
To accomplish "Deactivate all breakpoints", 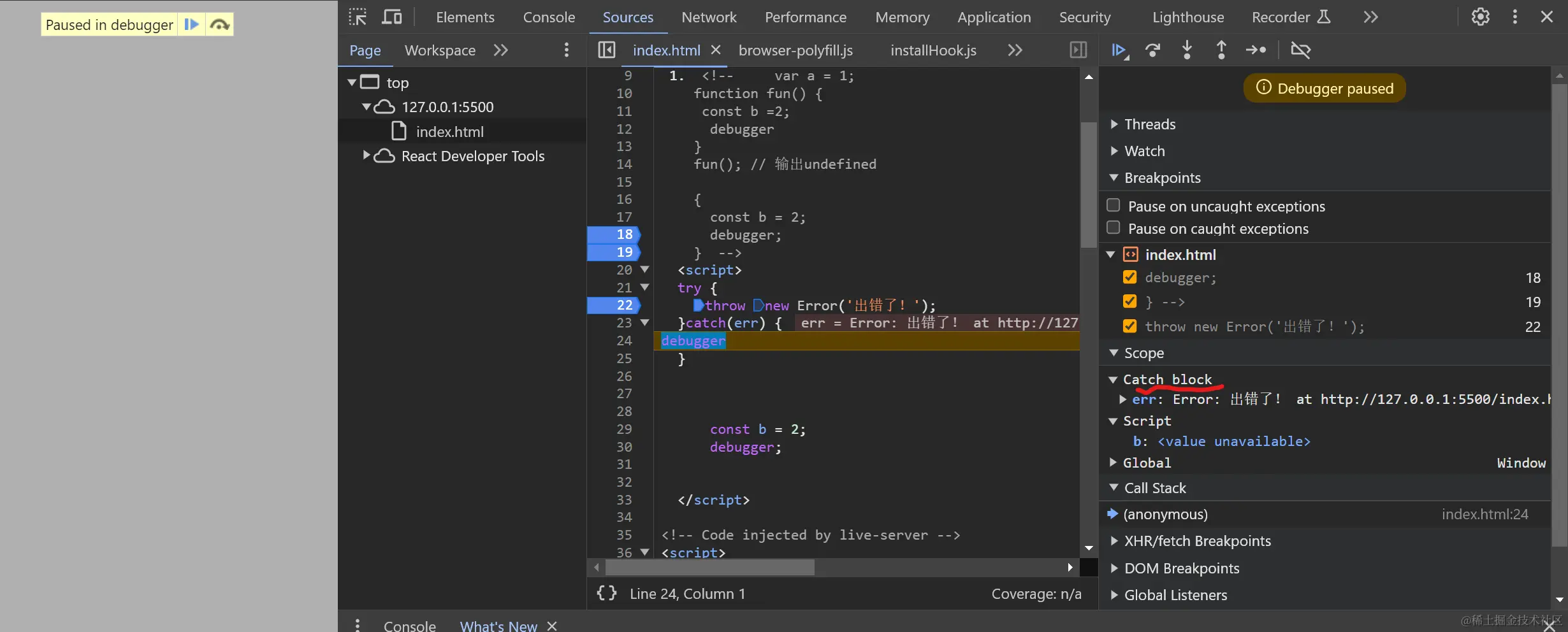I will coord(1300,50).
